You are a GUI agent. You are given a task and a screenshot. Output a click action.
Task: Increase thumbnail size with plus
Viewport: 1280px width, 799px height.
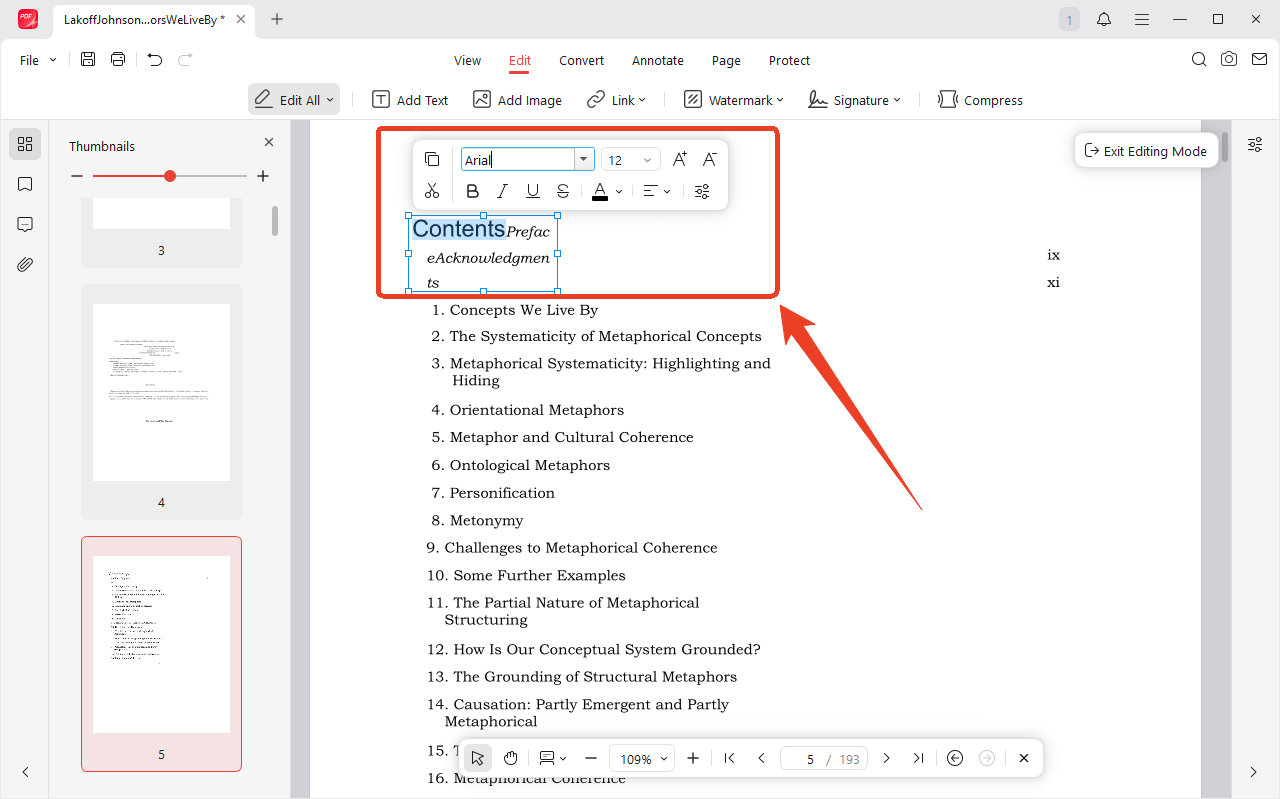pyautogui.click(x=263, y=176)
